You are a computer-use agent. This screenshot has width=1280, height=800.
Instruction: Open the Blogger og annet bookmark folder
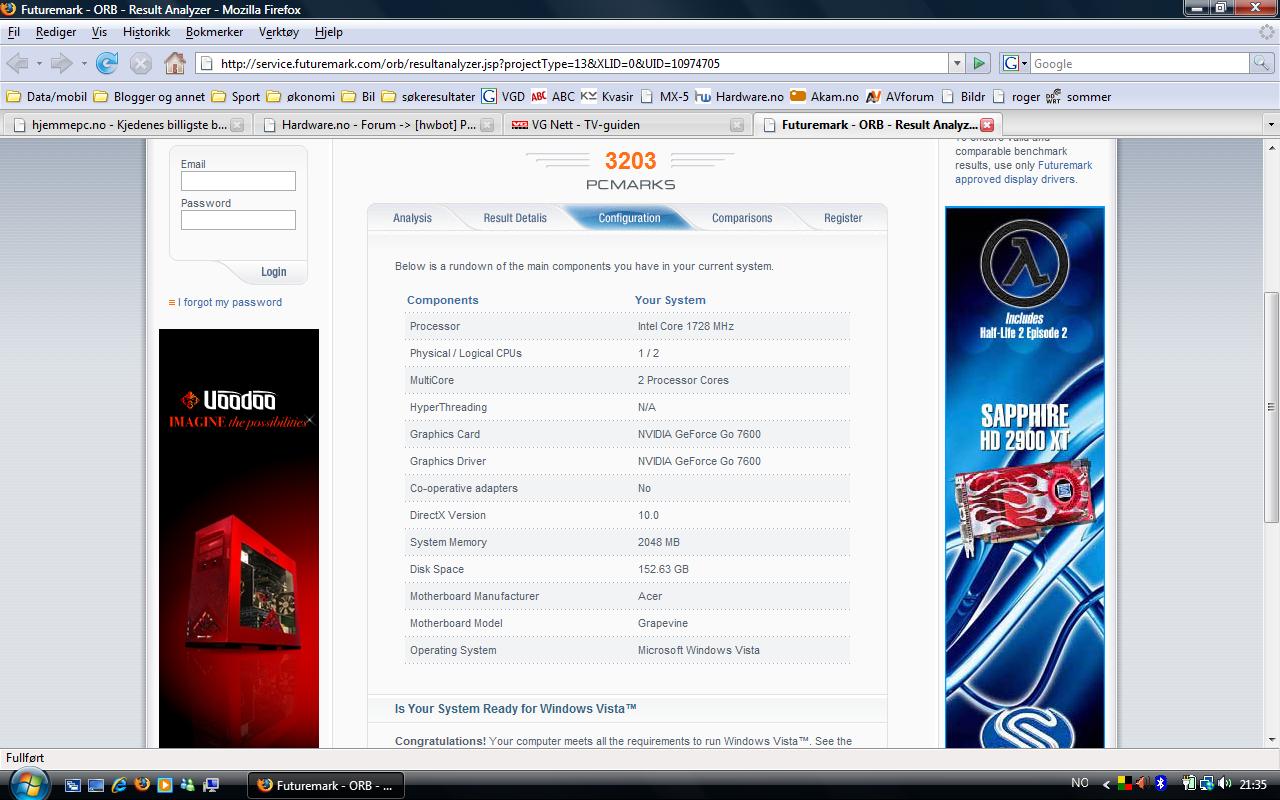[x=149, y=97]
